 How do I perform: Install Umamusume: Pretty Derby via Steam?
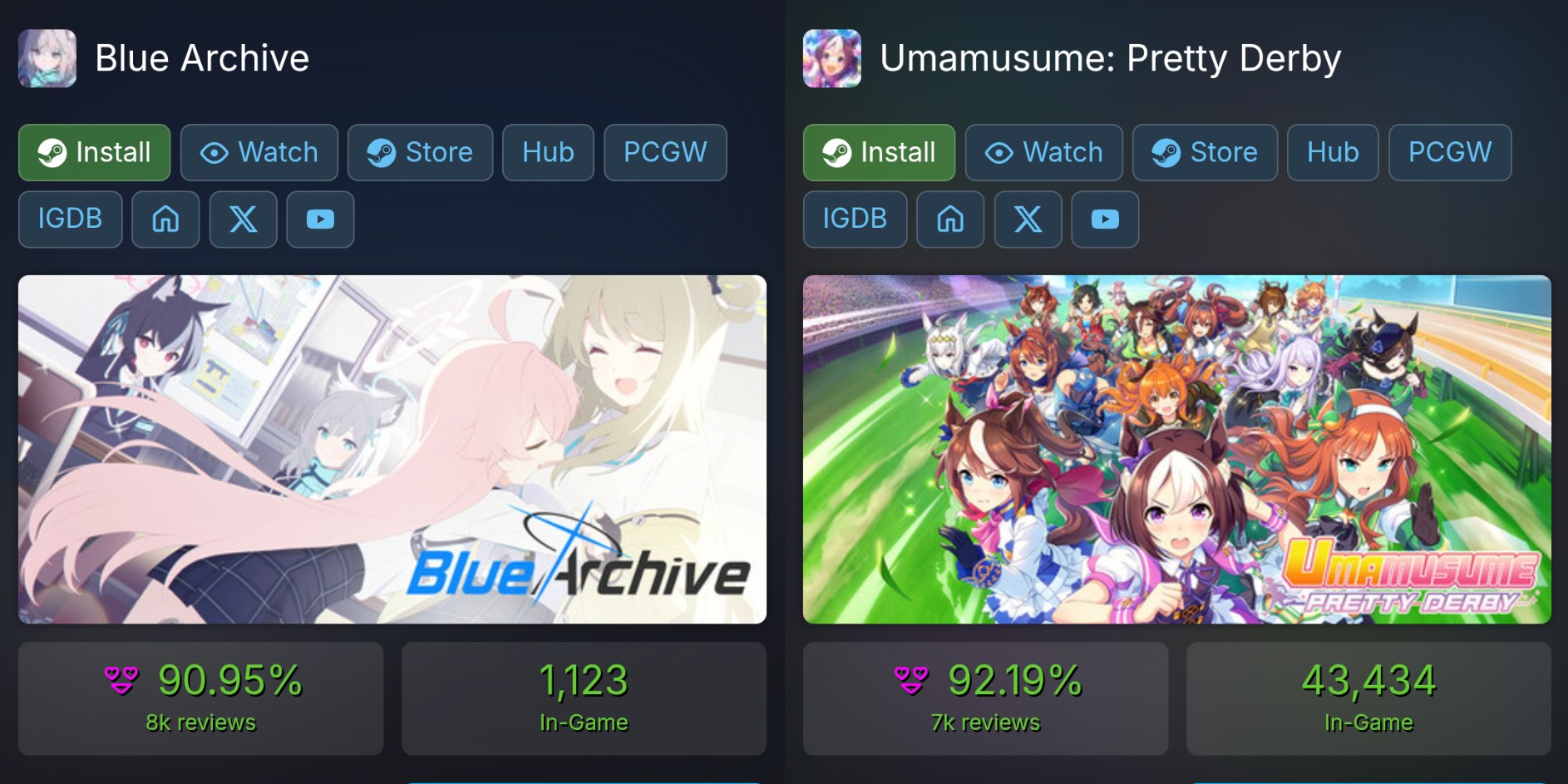point(880,153)
